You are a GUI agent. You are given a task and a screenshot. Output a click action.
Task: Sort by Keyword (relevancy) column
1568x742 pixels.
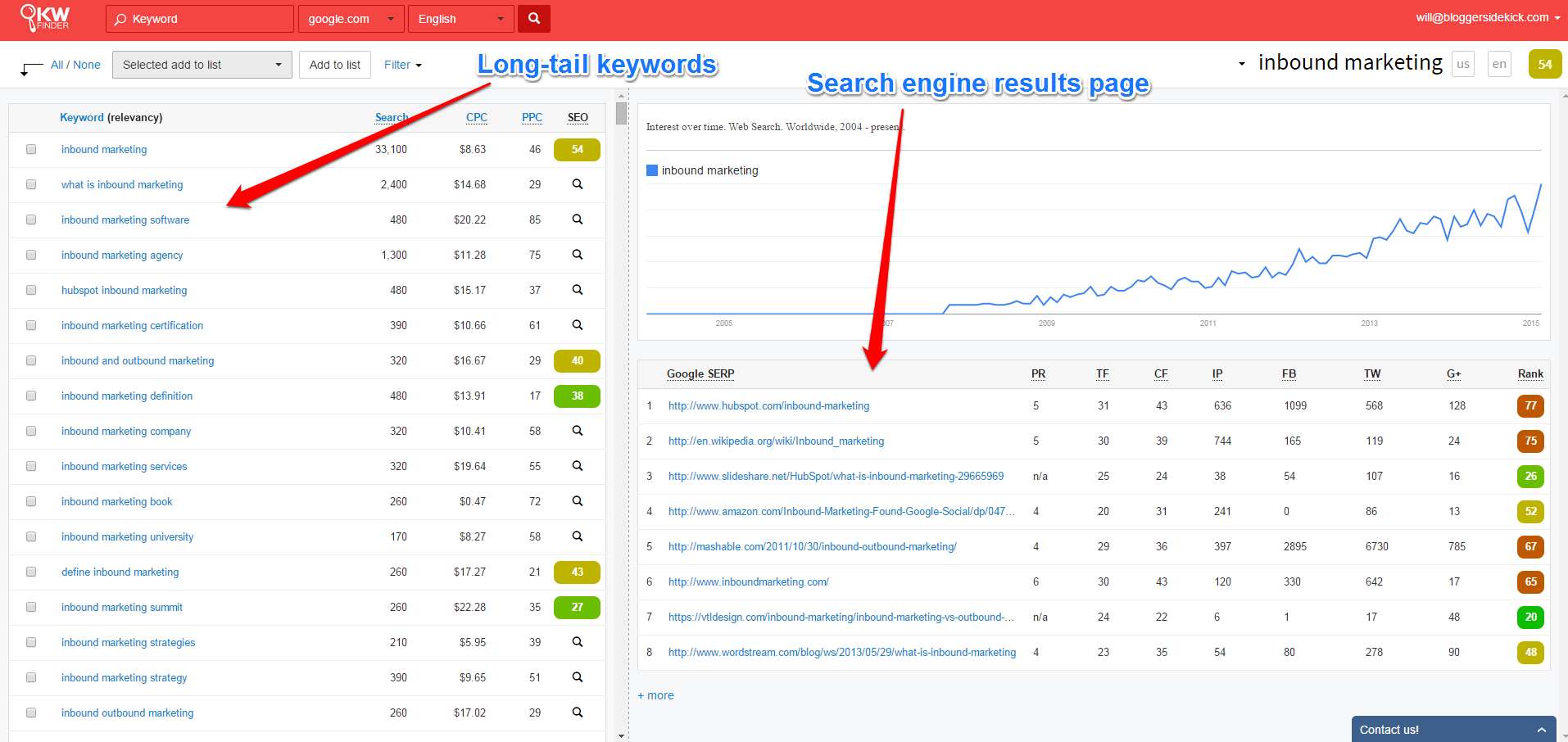[x=111, y=117]
